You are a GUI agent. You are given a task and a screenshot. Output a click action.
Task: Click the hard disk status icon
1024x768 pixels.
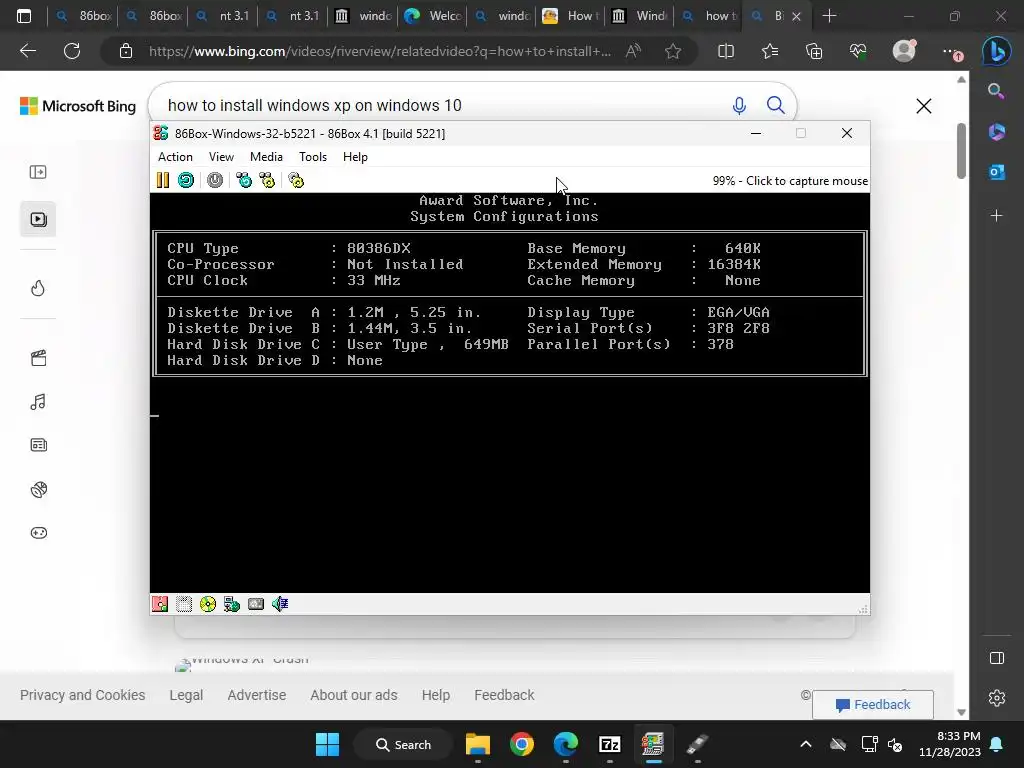[256, 604]
